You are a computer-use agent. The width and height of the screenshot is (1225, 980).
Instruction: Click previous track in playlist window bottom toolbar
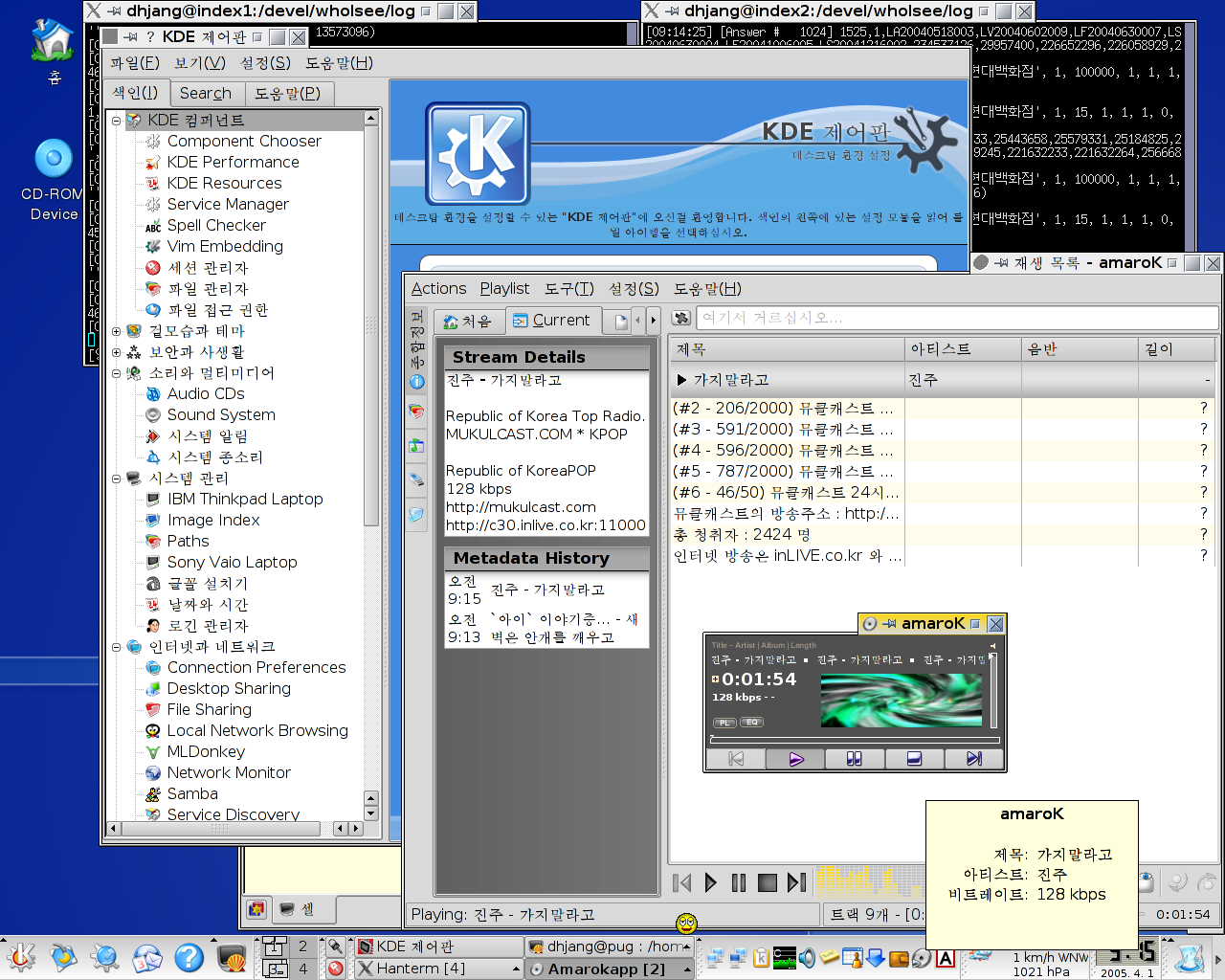[x=681, y=882]
